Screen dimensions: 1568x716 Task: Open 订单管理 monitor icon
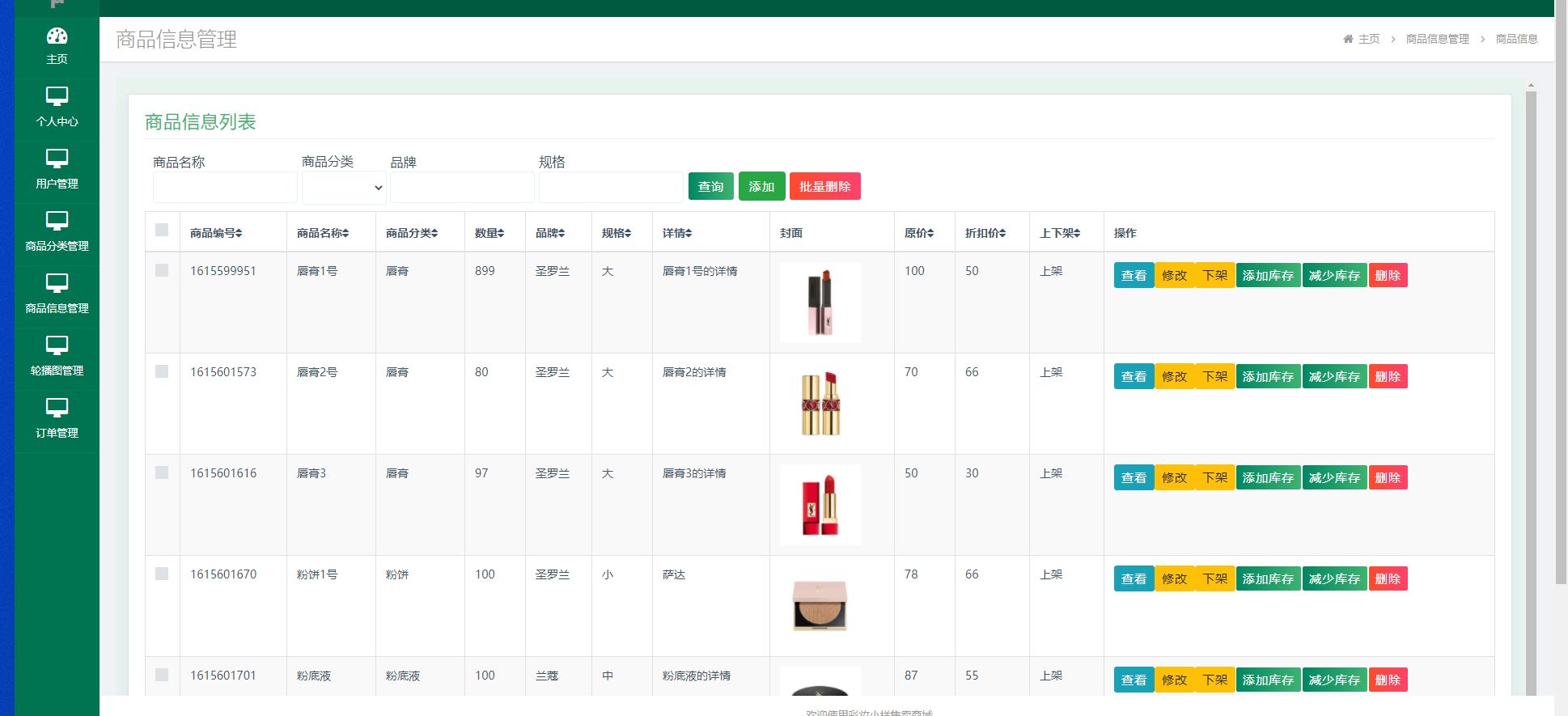coord(57,408)
